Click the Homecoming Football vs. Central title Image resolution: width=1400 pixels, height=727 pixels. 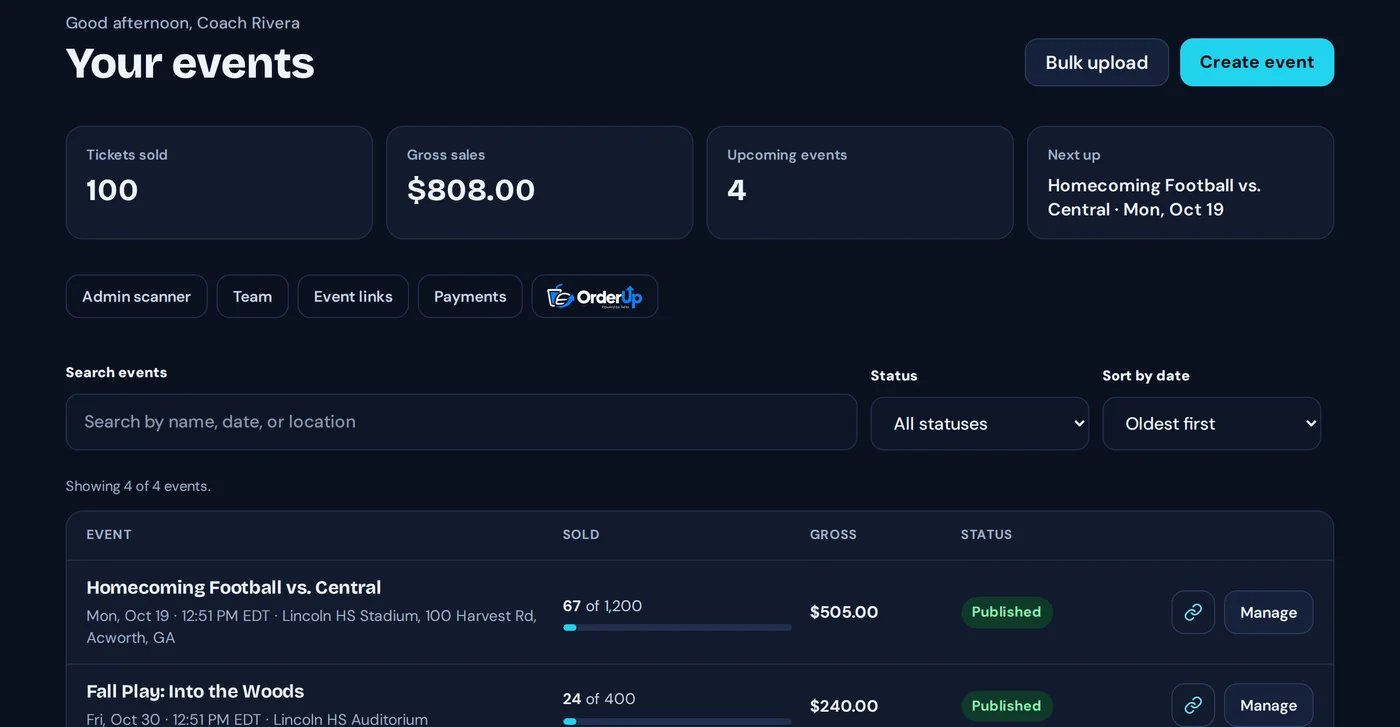[234, 587]
